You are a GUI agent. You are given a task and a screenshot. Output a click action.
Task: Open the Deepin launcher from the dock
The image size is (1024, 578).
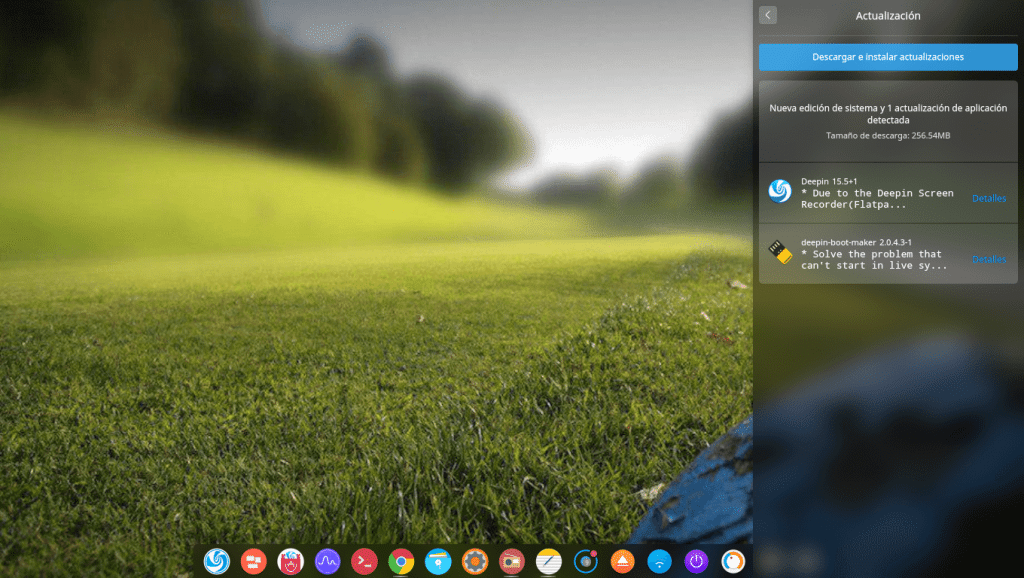216,562
